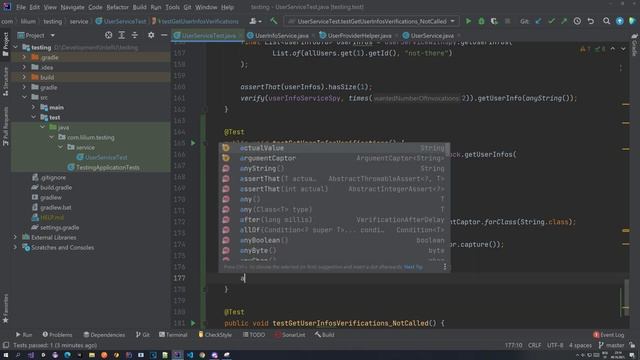Click the Select Opened File target icon
The height and width of the screenshot is (360, 640).
[108, 36]
